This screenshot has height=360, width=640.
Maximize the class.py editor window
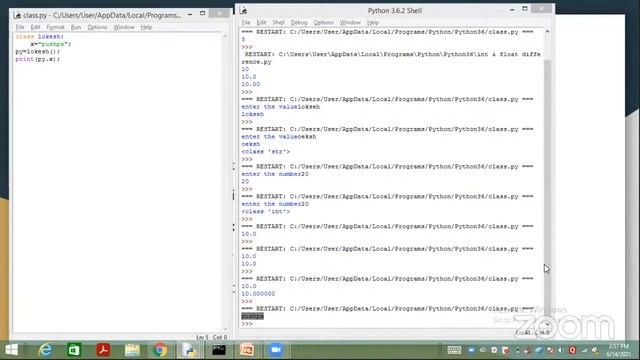pyautogui.click(x=202, y=13)
